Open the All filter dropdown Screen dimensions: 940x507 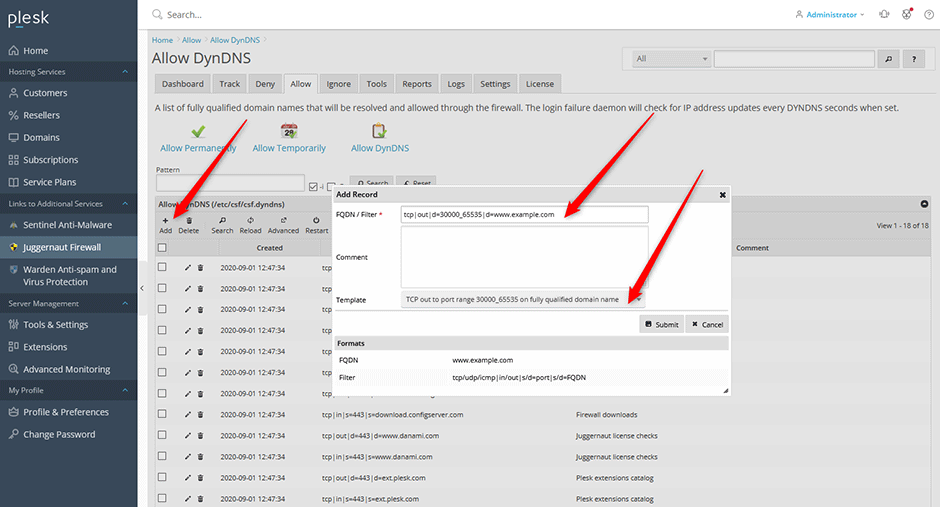(671, 59)
